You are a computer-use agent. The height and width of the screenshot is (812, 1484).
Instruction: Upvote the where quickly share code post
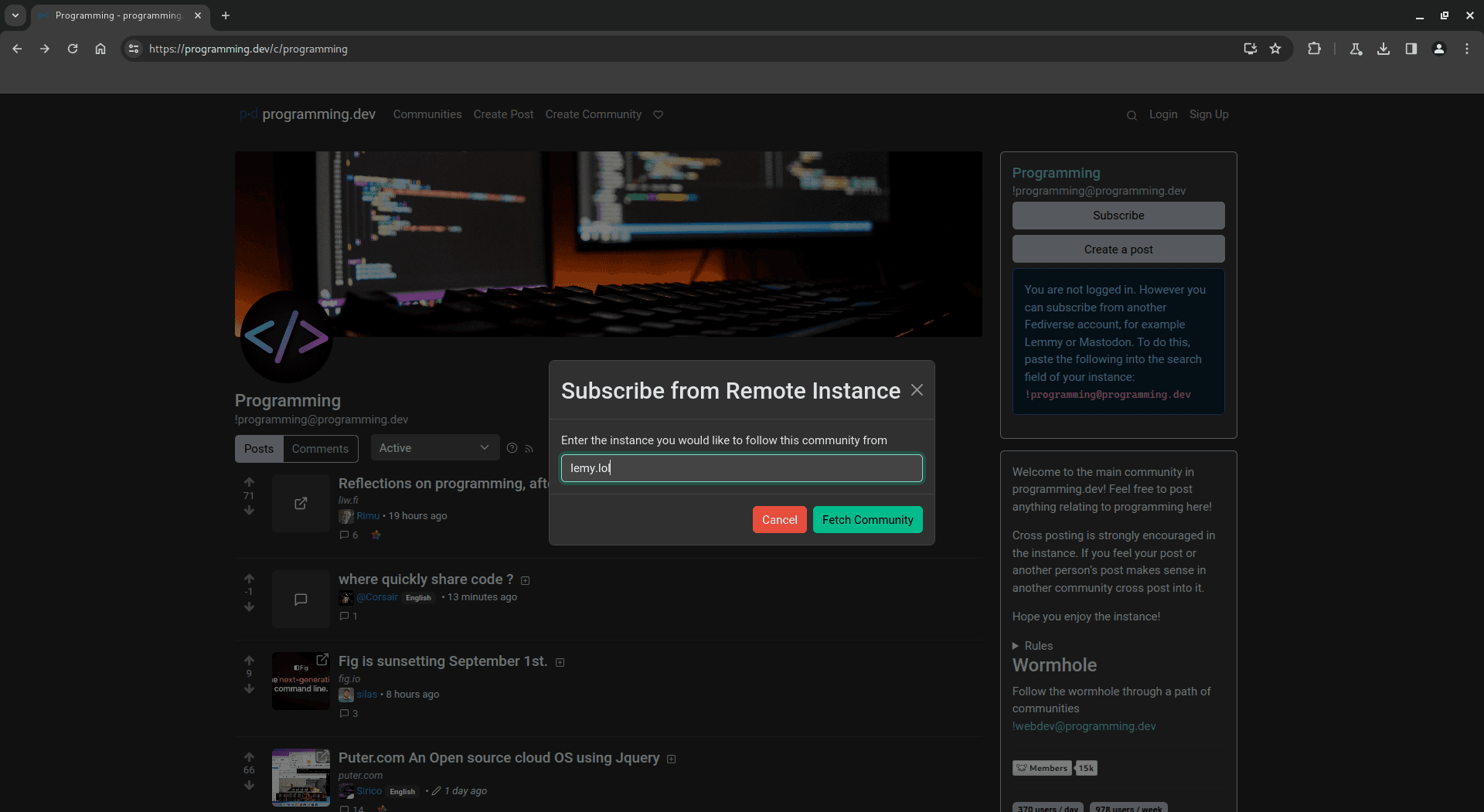pos(249,579)
